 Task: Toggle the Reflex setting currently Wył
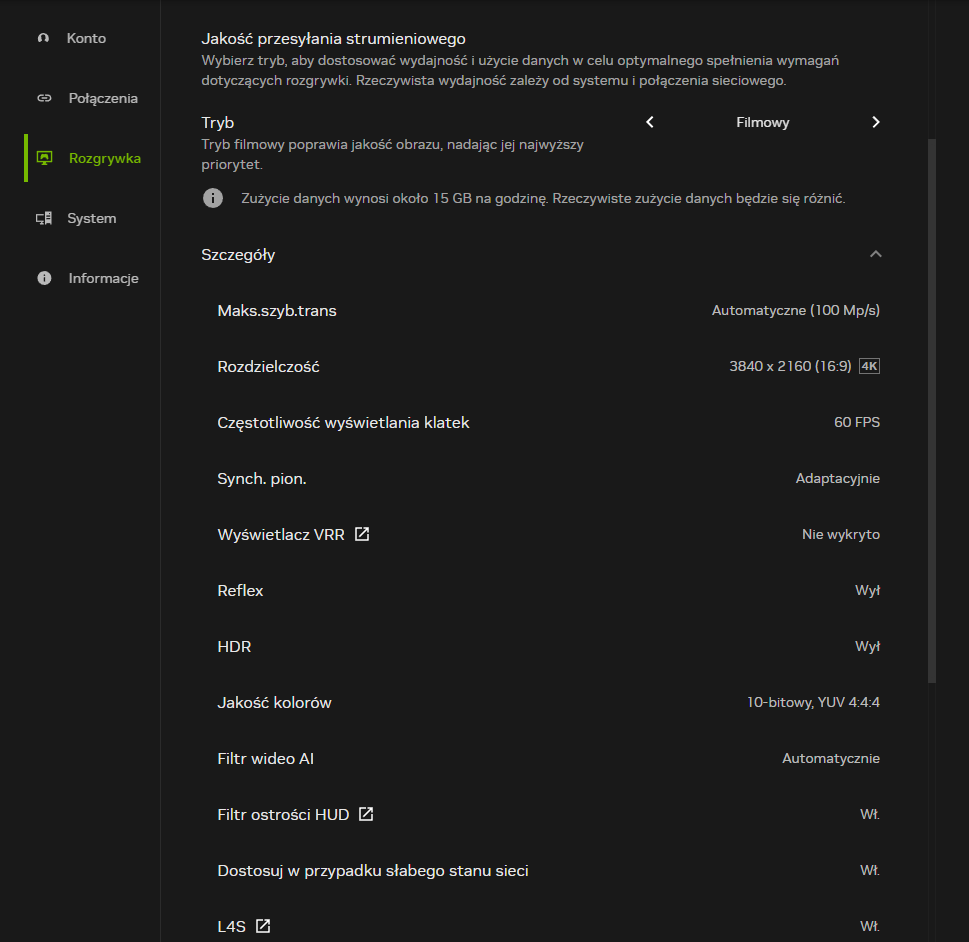pyautogui.click(x=867, y=590)
